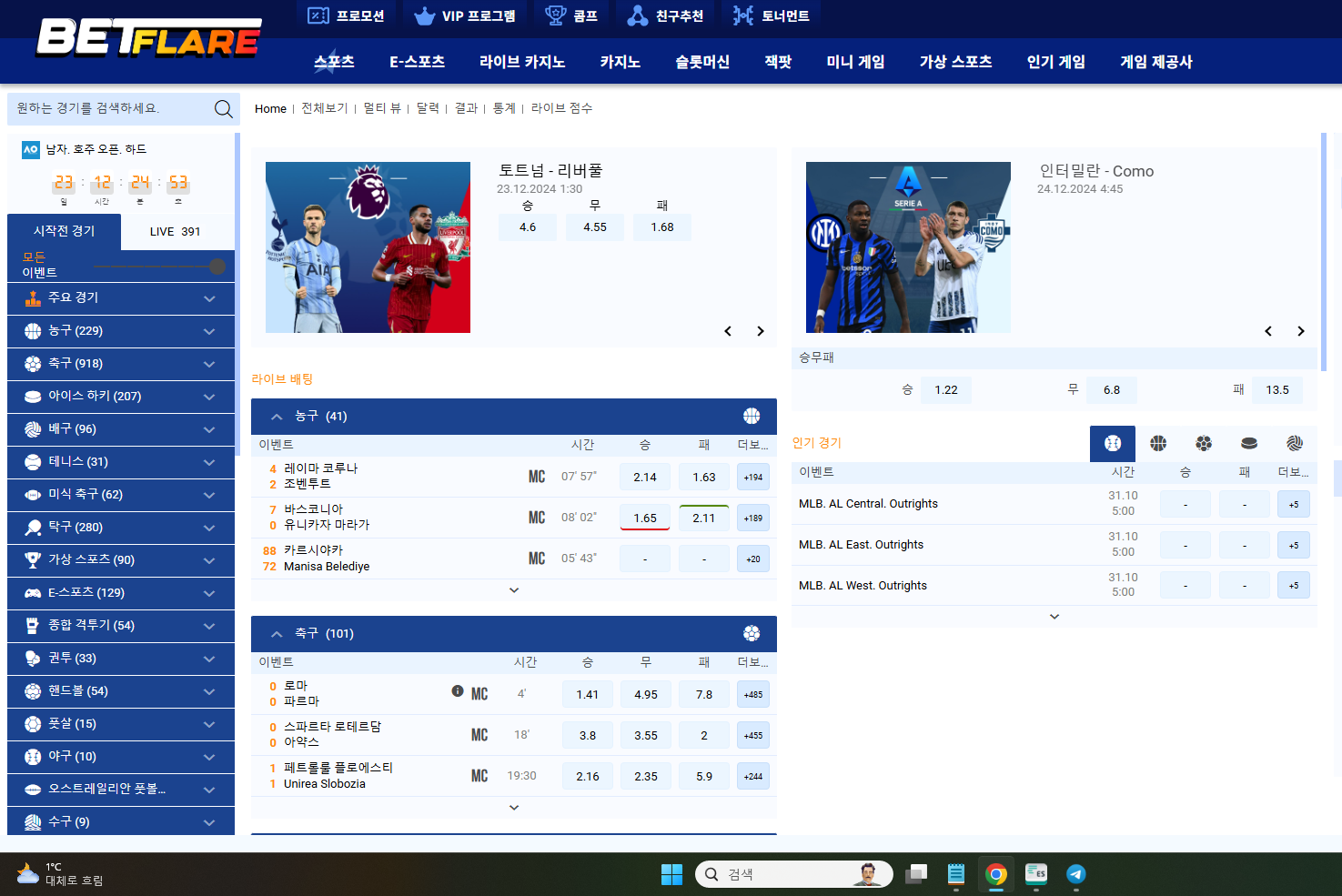The width and height of the screenshot is (1342, 896).
Task: Click the 인터밀란 vs Como Serie A thumbnail
Action: [908, 247]
